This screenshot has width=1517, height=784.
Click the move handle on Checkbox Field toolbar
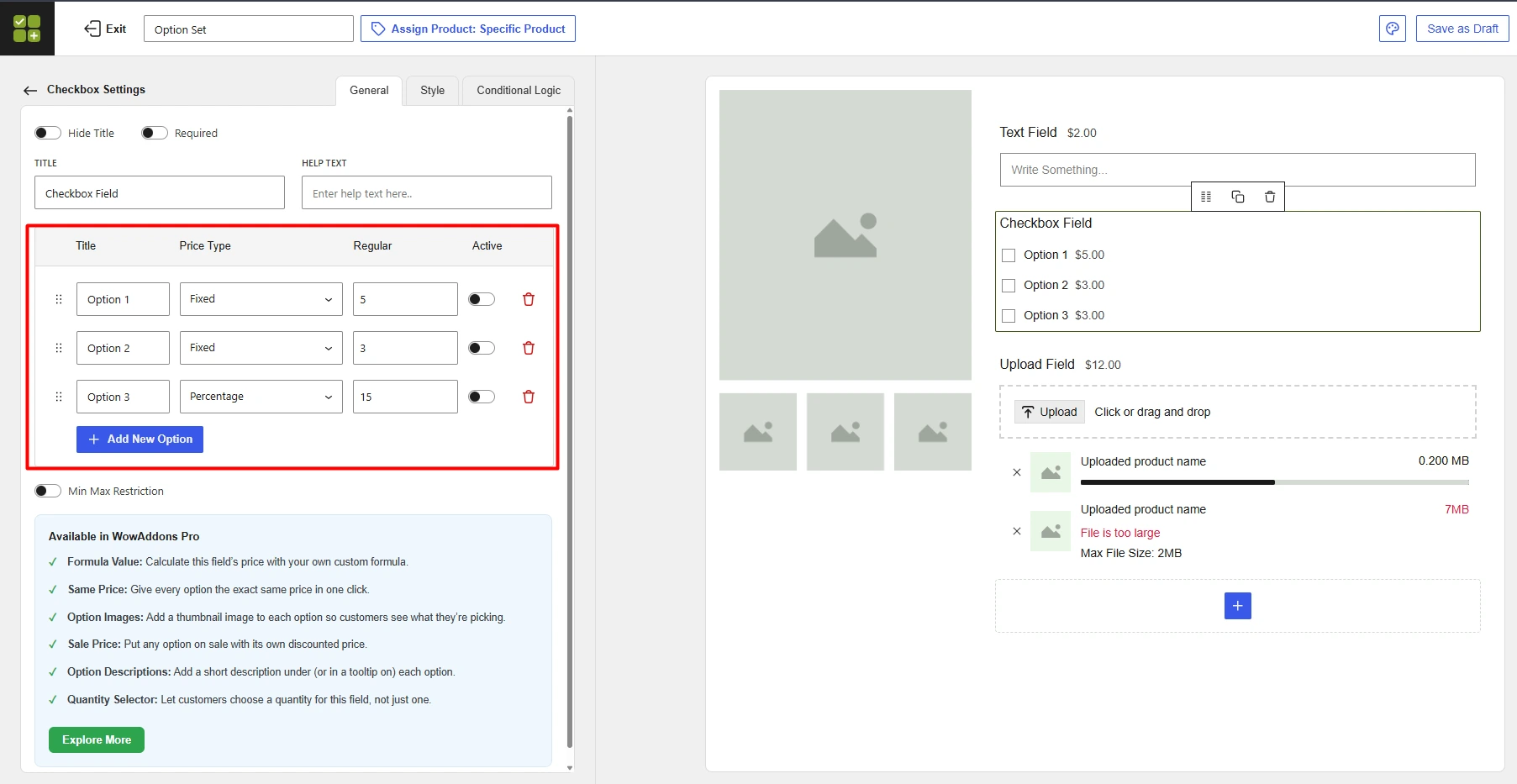tap(1206, 197)
